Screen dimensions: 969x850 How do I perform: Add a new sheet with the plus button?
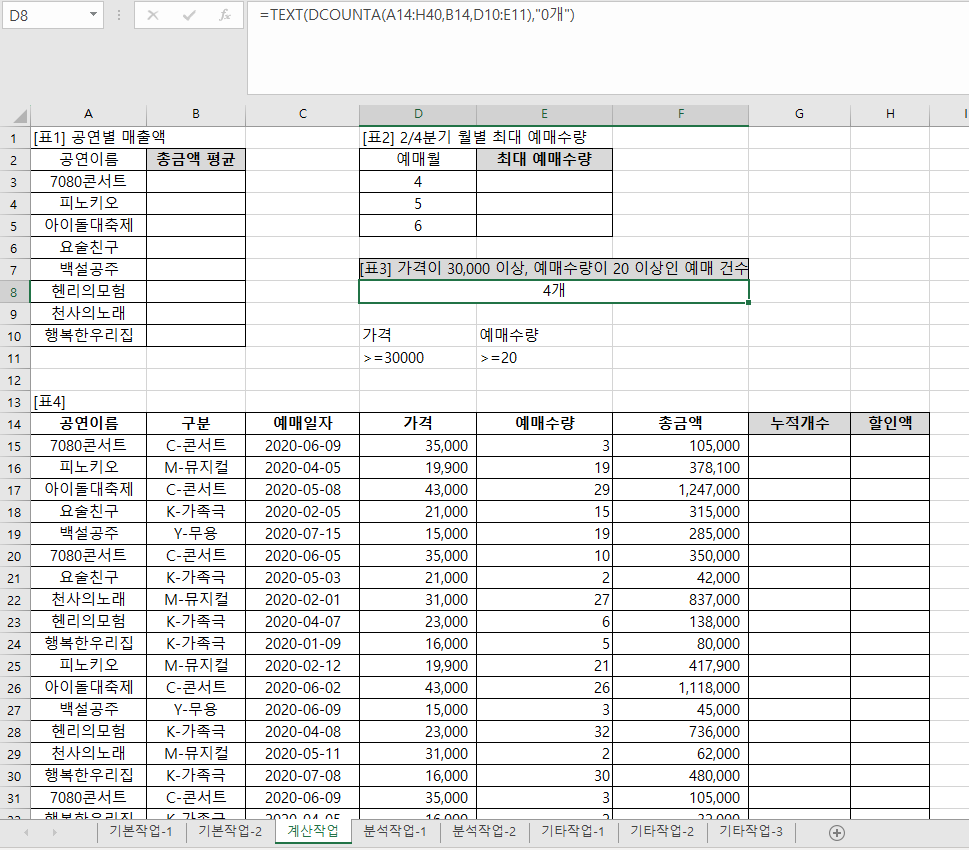click(837, 832)
